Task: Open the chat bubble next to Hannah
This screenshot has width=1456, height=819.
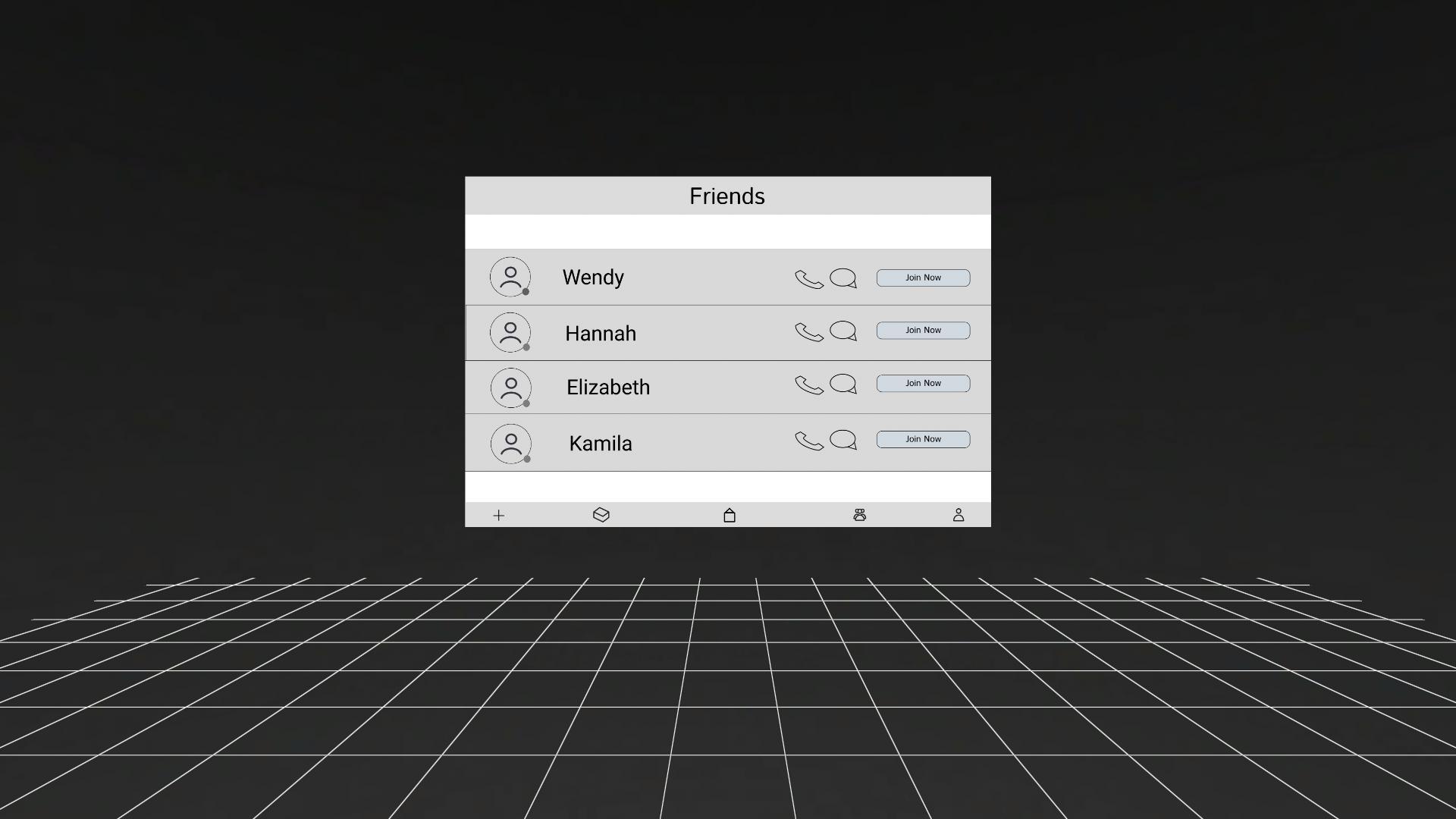Action: tap(844, 331)
